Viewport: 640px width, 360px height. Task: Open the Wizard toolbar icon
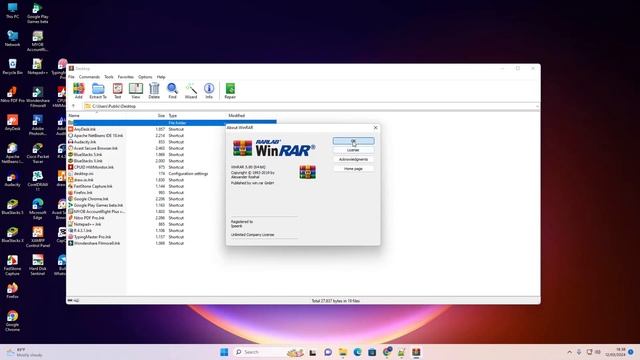point(191,91)
